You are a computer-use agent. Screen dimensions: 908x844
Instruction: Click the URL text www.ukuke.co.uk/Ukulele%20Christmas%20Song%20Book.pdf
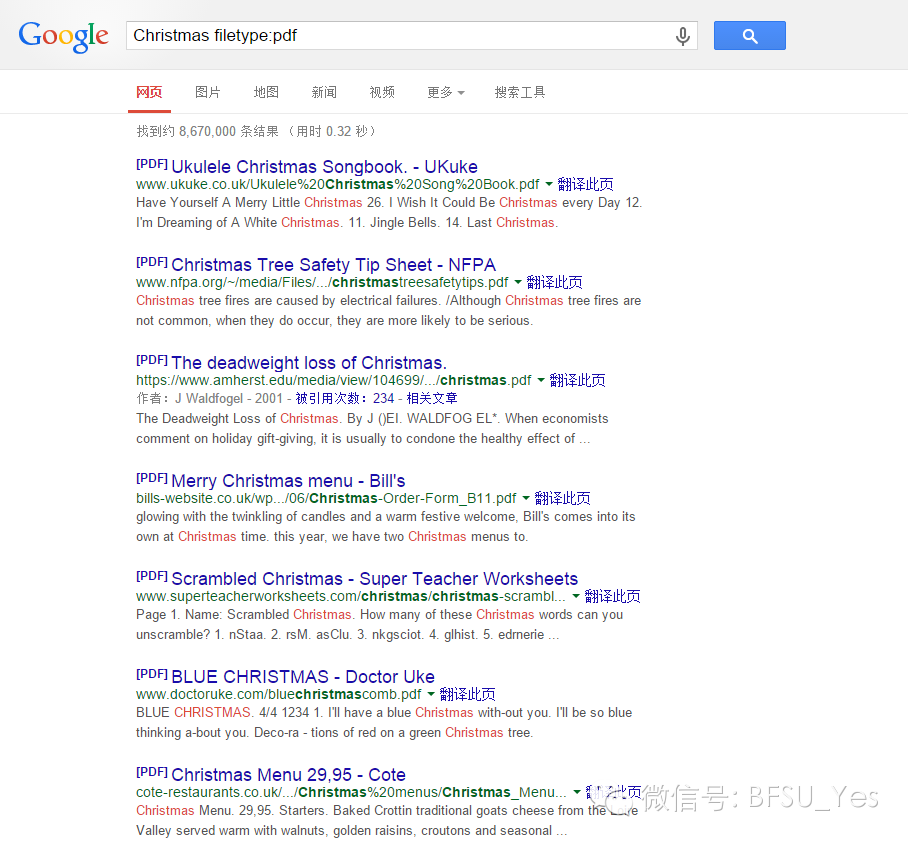[338, 184]
